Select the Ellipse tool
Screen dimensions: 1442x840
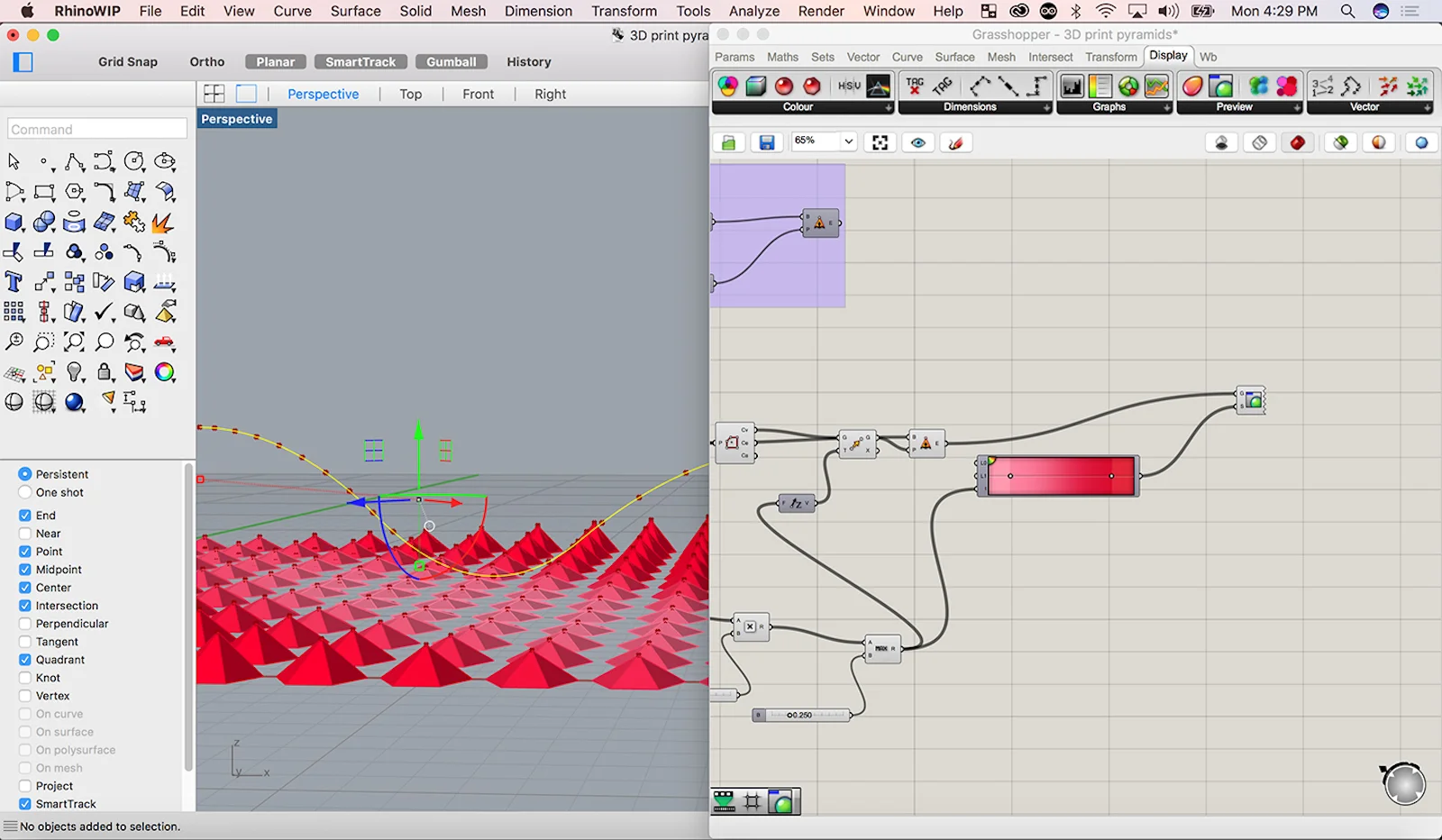tap(165, 161)
